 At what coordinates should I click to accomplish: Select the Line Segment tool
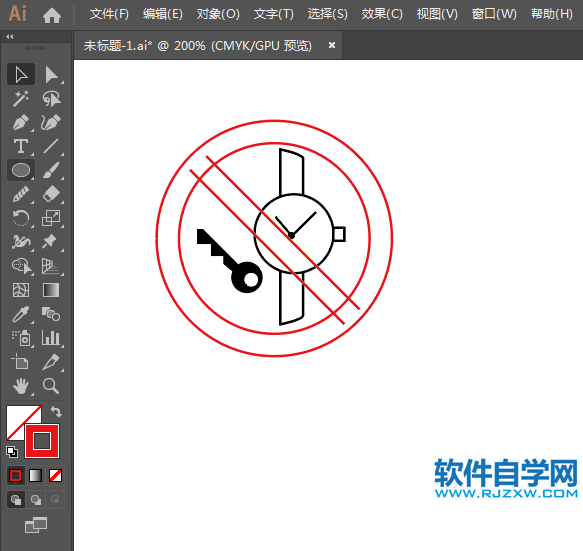pyautogui.click(x=51, y=146)
